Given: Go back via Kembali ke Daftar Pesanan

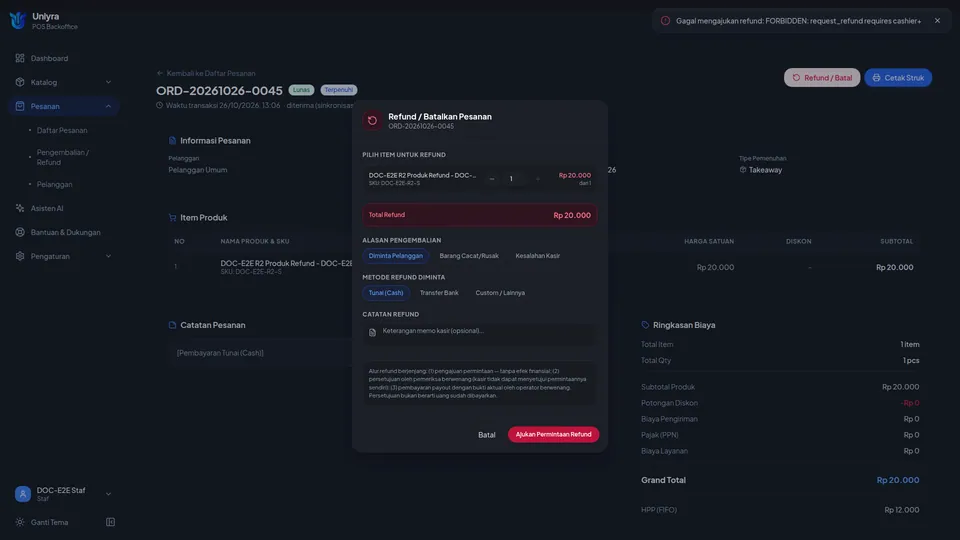Looking at the screenshot, I should click(206, 73).
